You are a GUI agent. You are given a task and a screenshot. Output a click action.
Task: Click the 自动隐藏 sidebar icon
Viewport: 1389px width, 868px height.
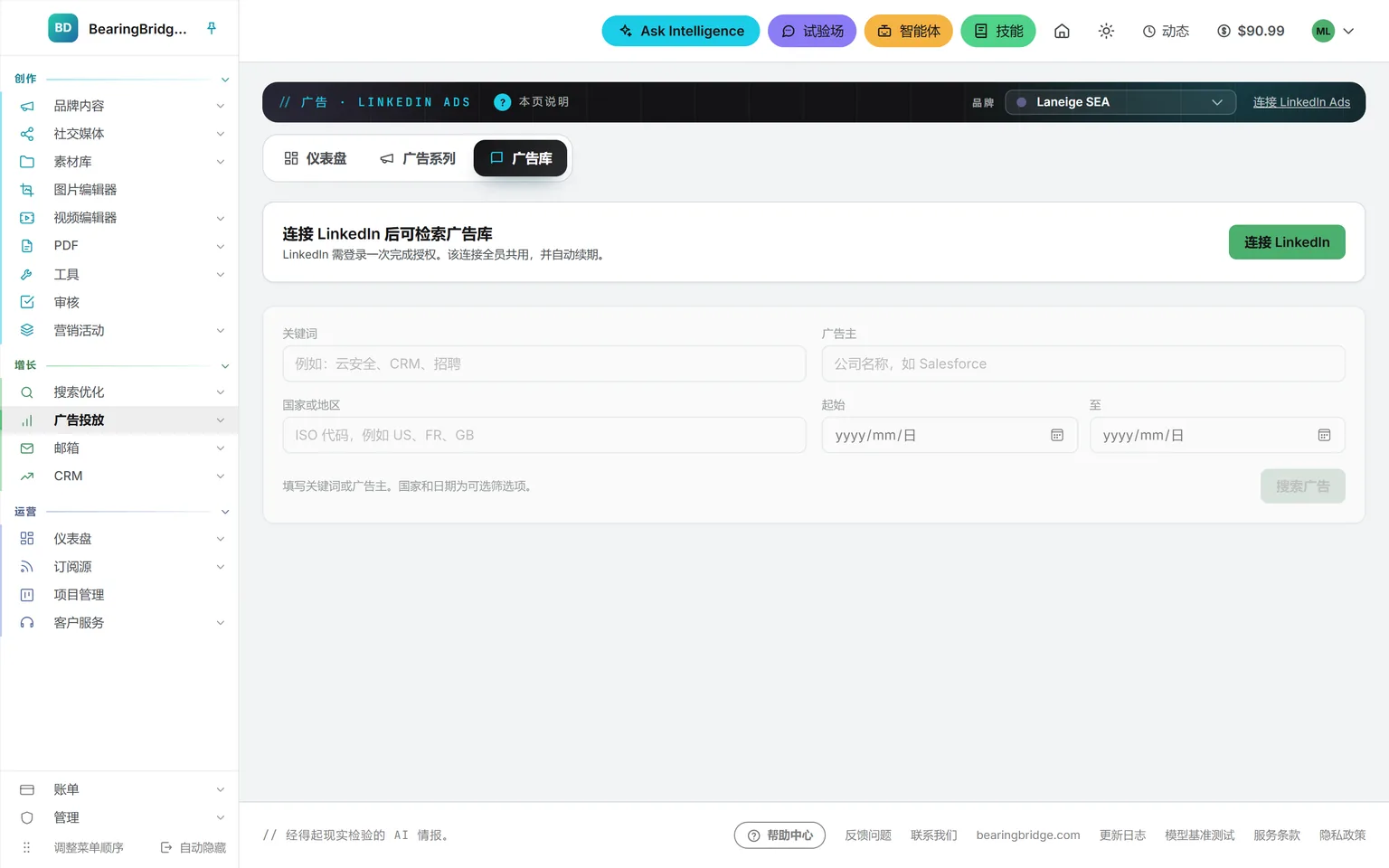[x=166, y=847]
